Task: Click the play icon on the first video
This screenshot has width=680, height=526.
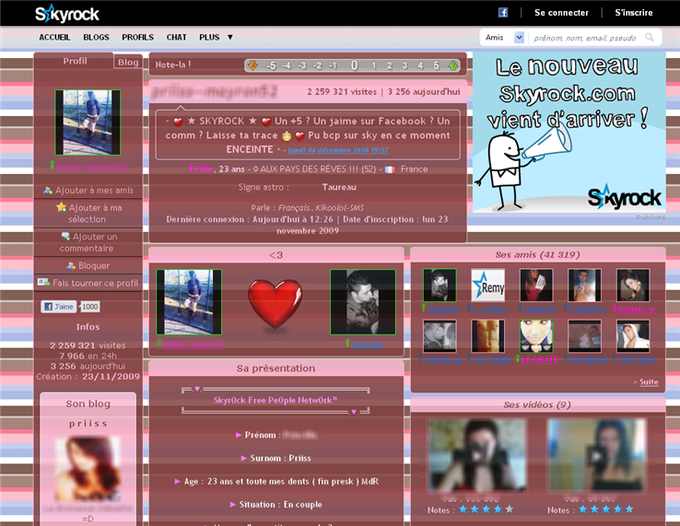Action: [477, 456]
